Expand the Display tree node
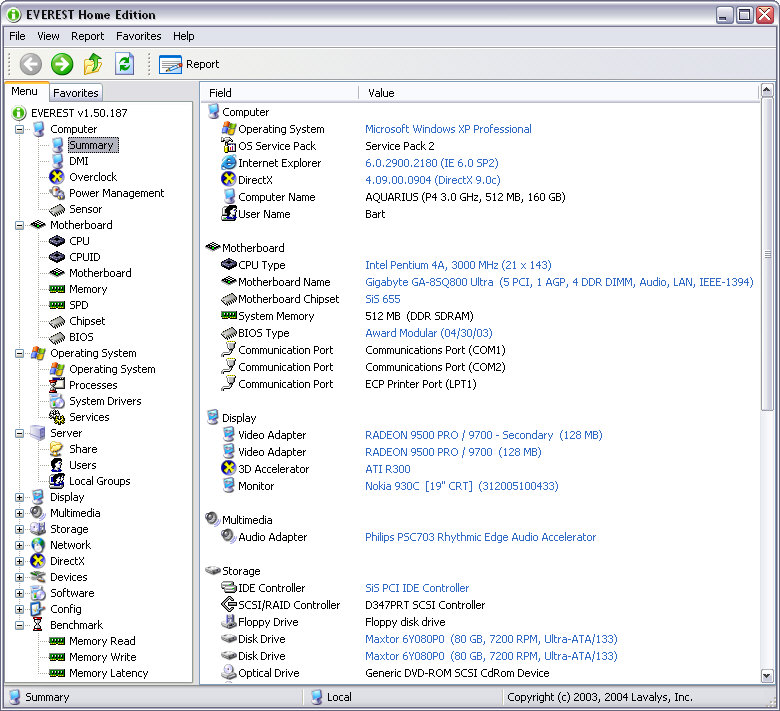The width and height of the screenshot is (780, 711). 19,498
